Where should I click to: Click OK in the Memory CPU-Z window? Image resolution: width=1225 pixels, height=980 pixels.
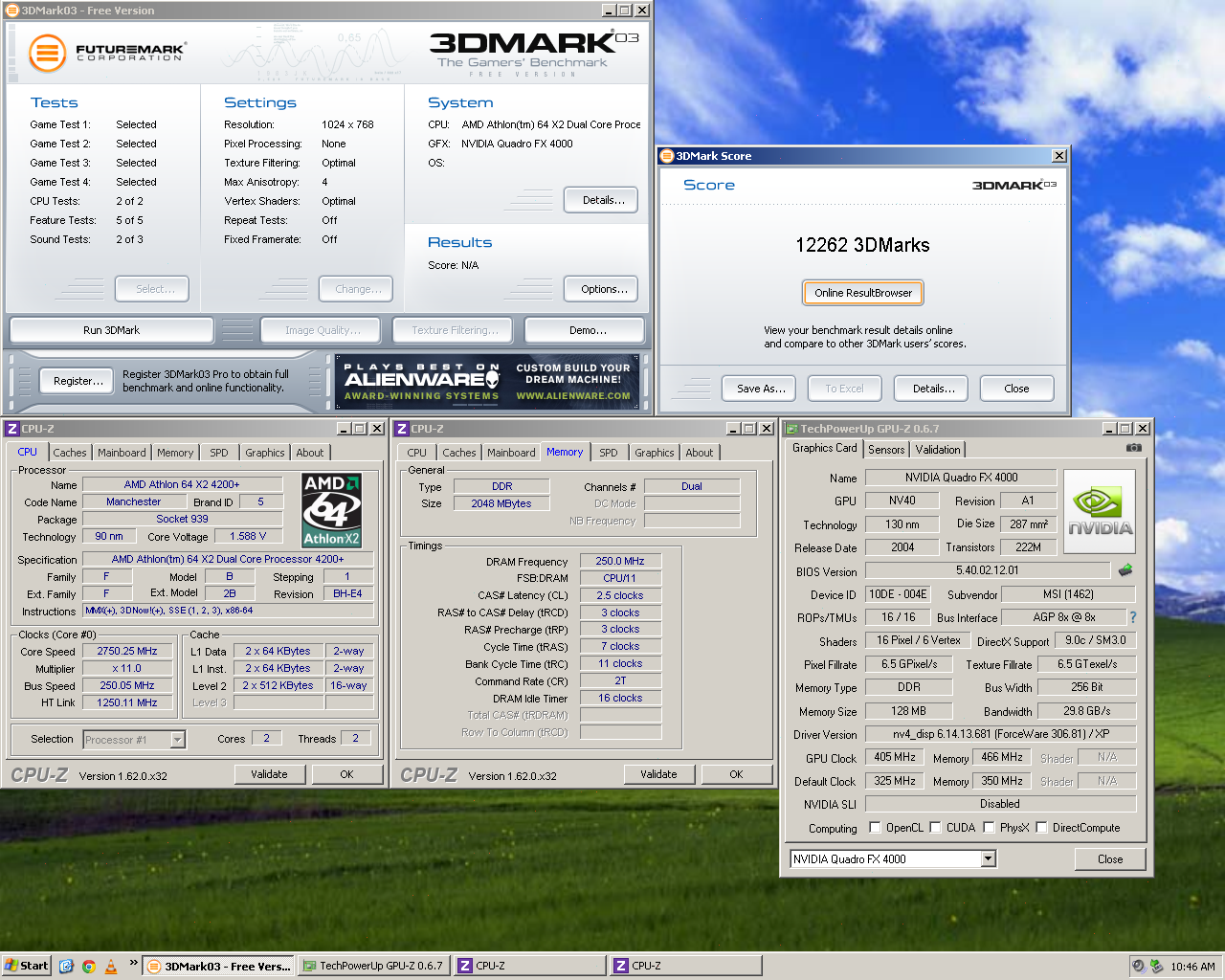coord(736,774)
